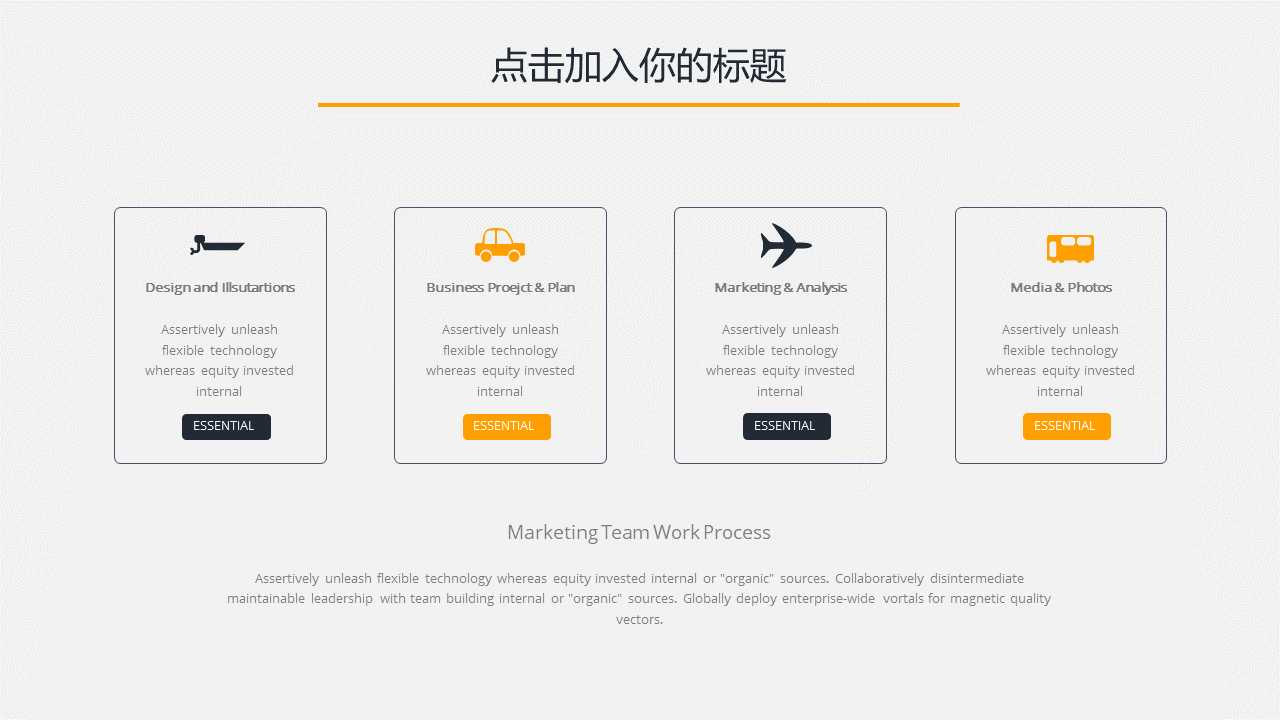The image size is (1280, 720).
Task: Click the Chinese slide title at top
Action: pyautogui.click(x=638, y=66)
